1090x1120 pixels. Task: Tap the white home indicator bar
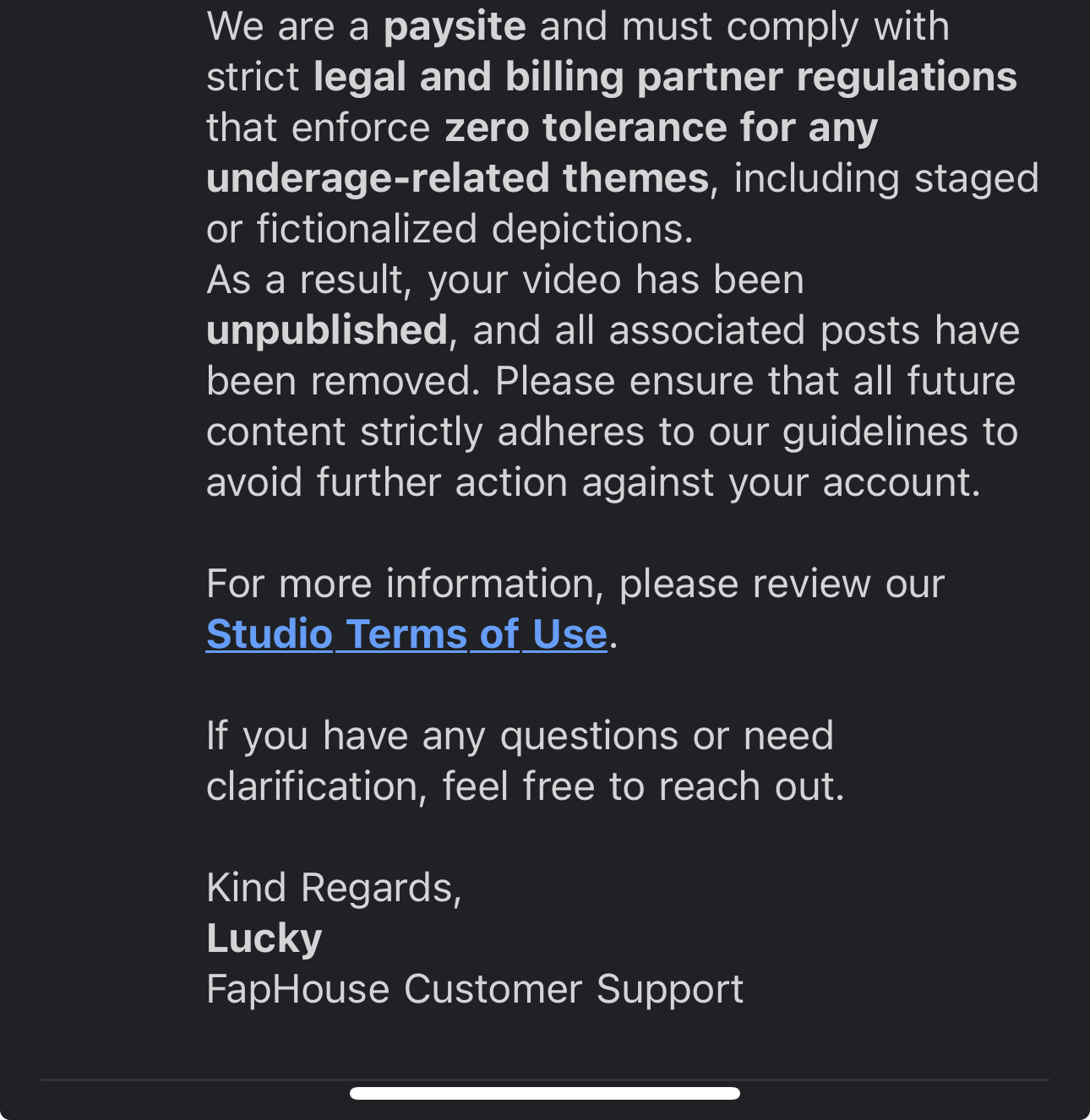tap(545, 1093)
